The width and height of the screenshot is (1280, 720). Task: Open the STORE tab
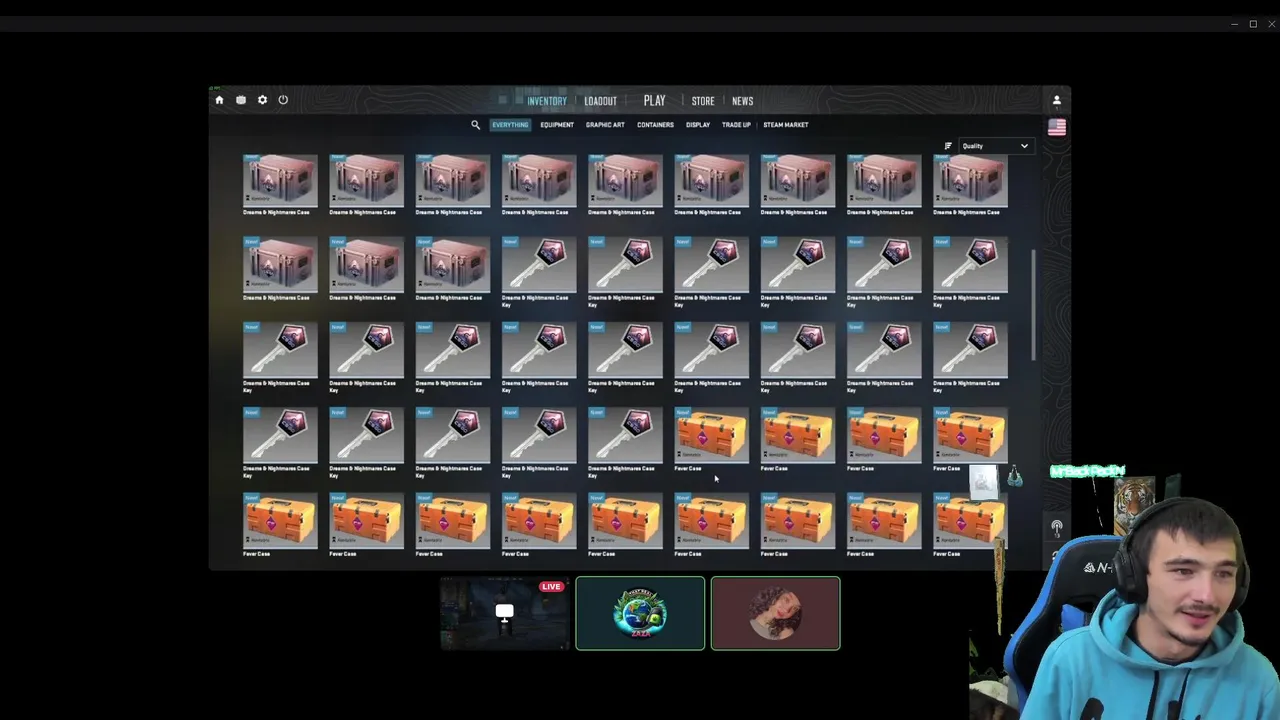click(x=703, y=101)
